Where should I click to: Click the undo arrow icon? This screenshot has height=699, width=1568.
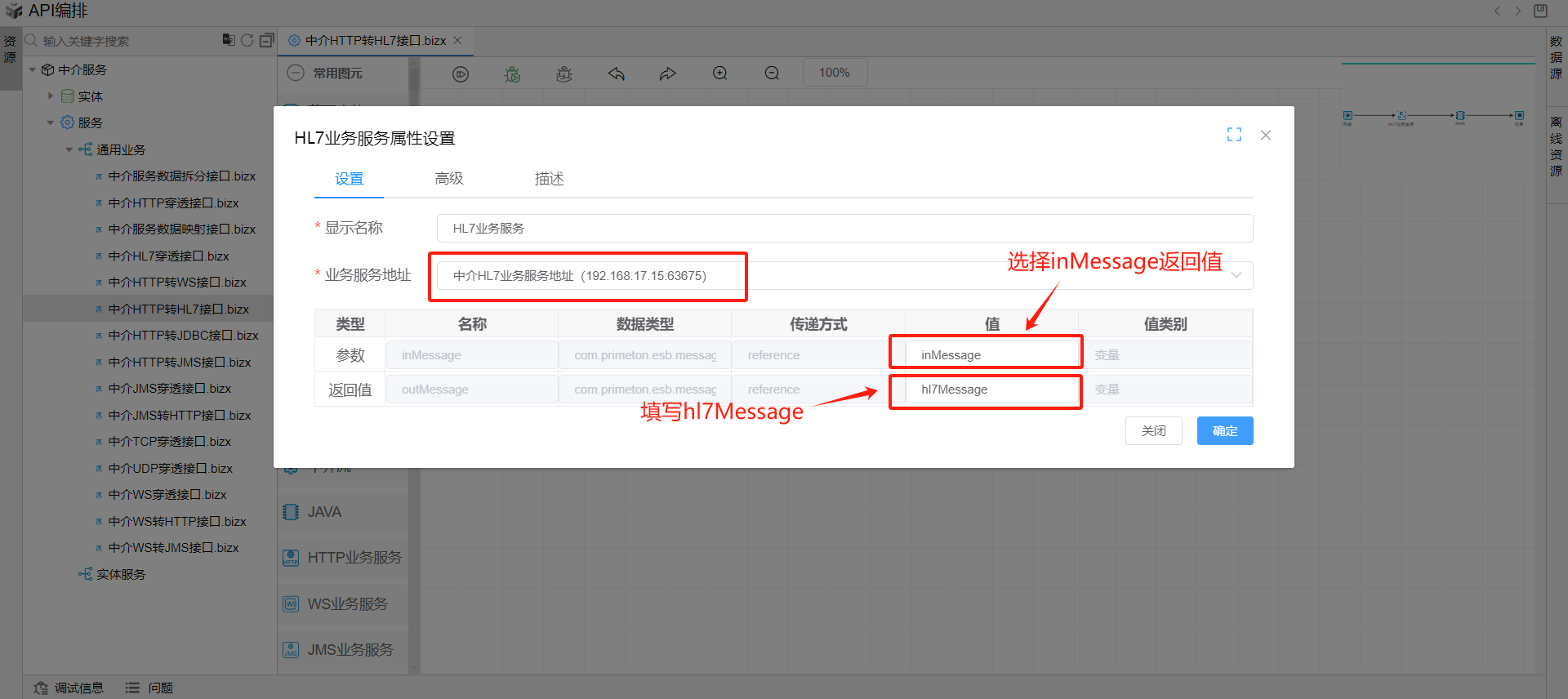616,74
